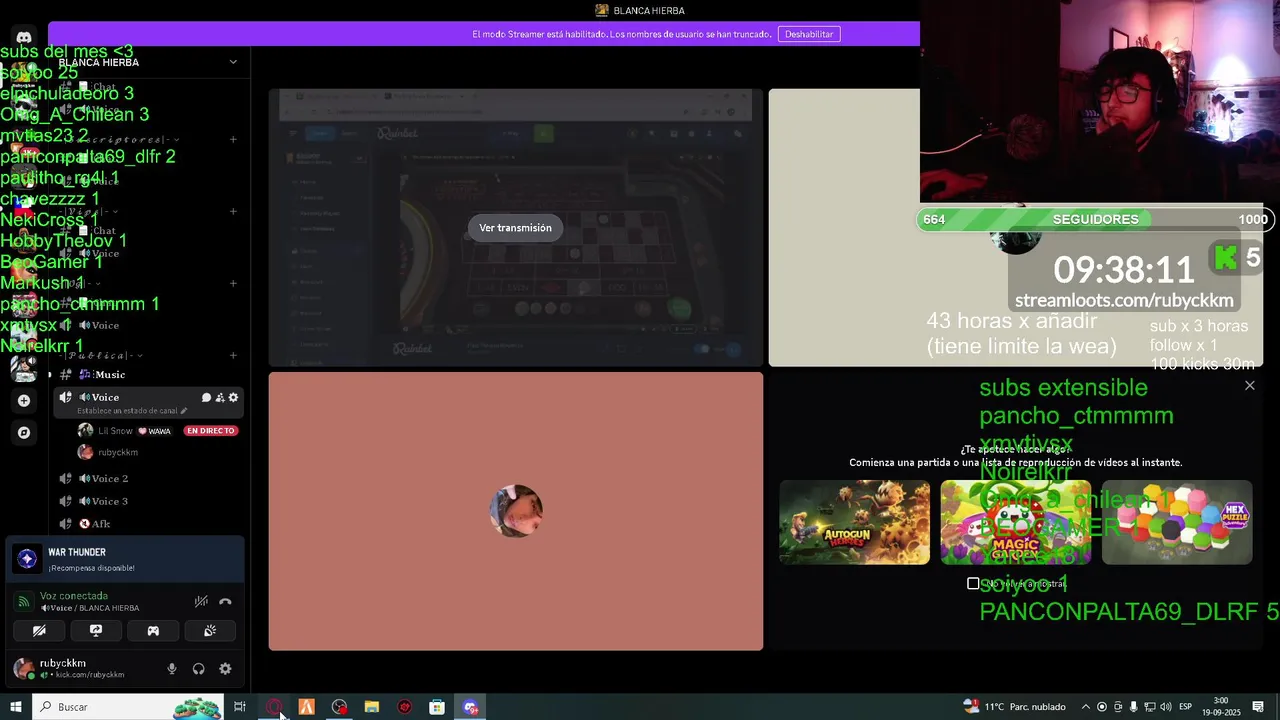Open Discord direct messages home icon

(x=24, y=37)
